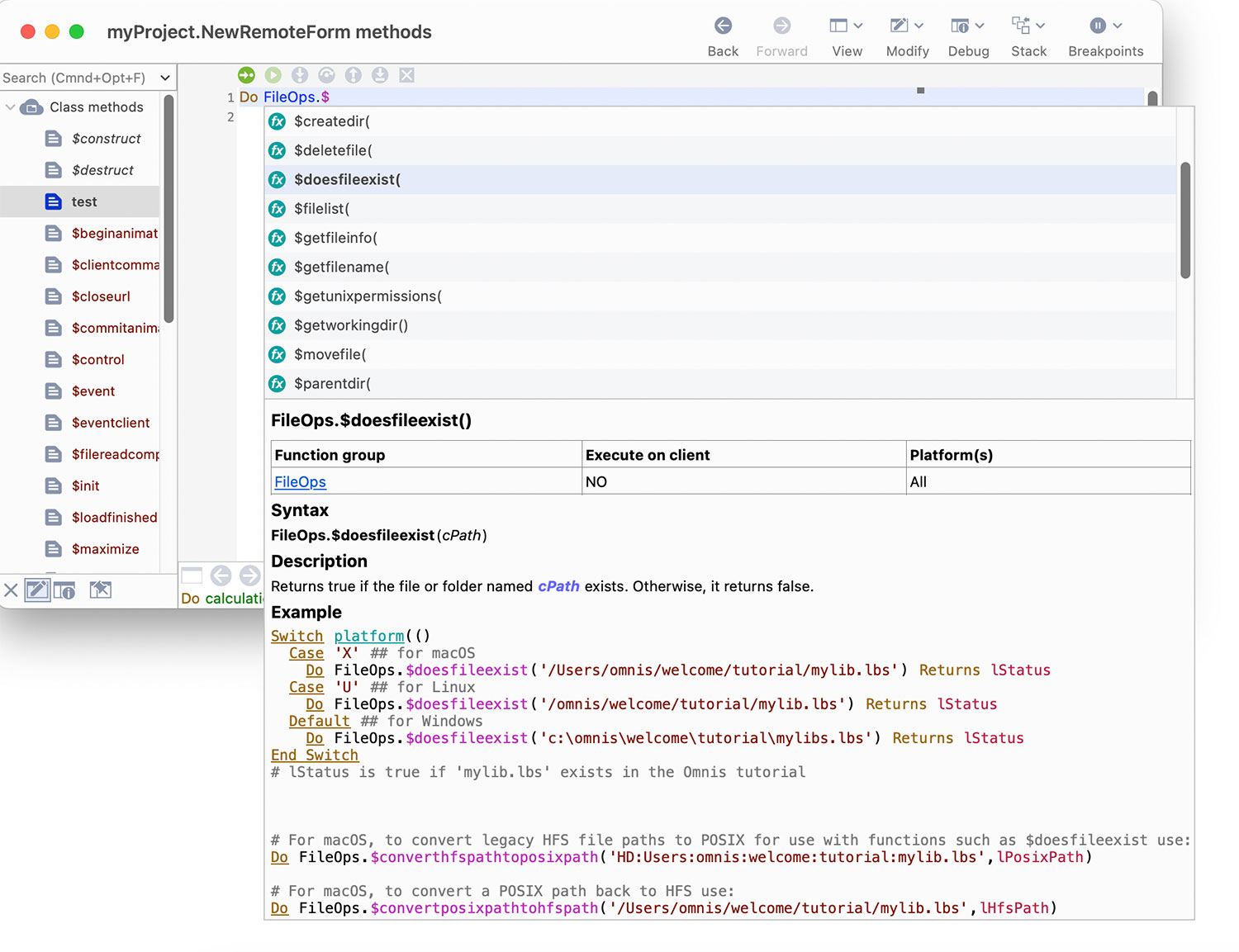Select the Step In debug icon
Screen dimensions: 1239x952
(x=300, y=74)
